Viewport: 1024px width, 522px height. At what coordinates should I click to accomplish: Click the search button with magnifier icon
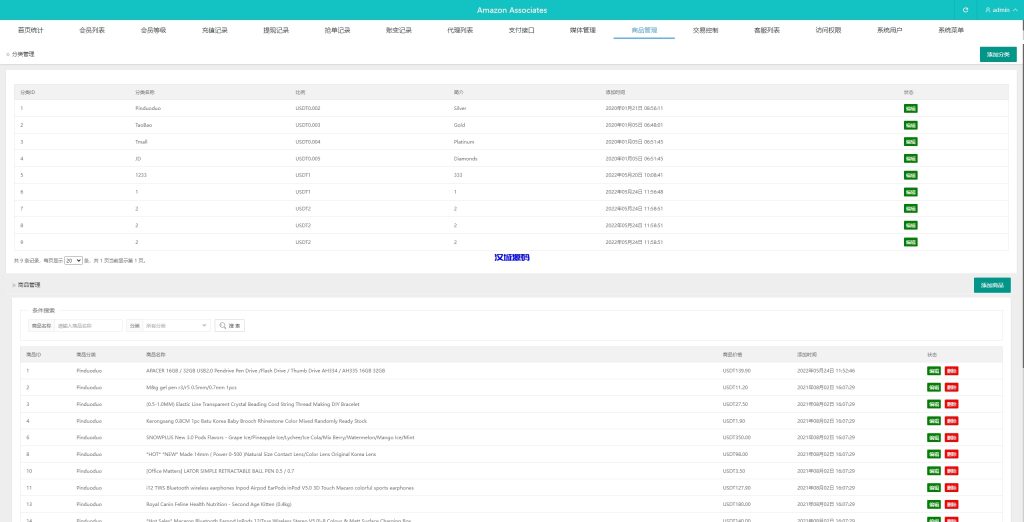pyautogui.click(x=229, y=326)
